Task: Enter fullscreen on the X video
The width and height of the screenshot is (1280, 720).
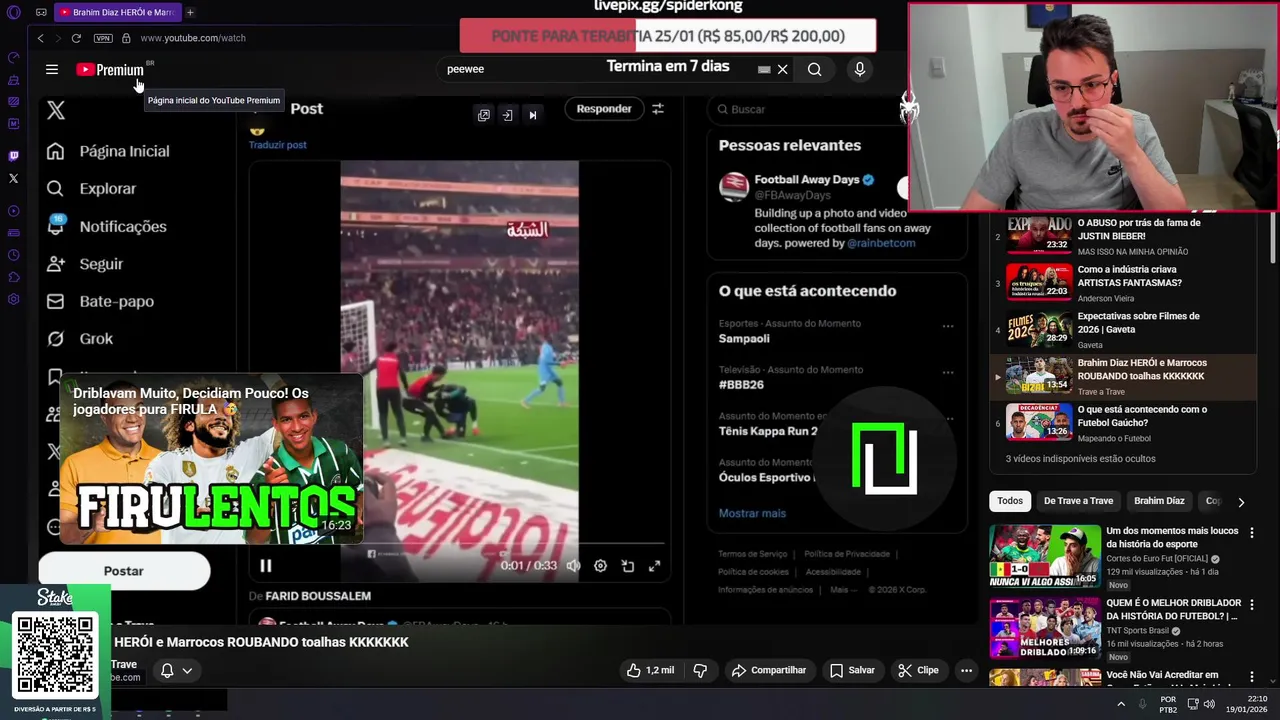Action: point(654,566)
